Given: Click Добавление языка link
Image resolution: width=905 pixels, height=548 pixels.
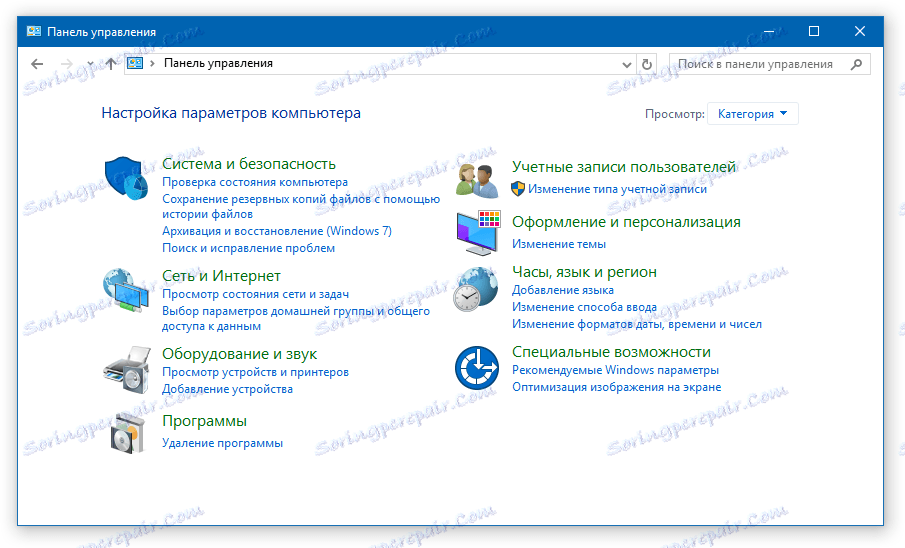Looking at the screenshot, I should coord(563,290).
